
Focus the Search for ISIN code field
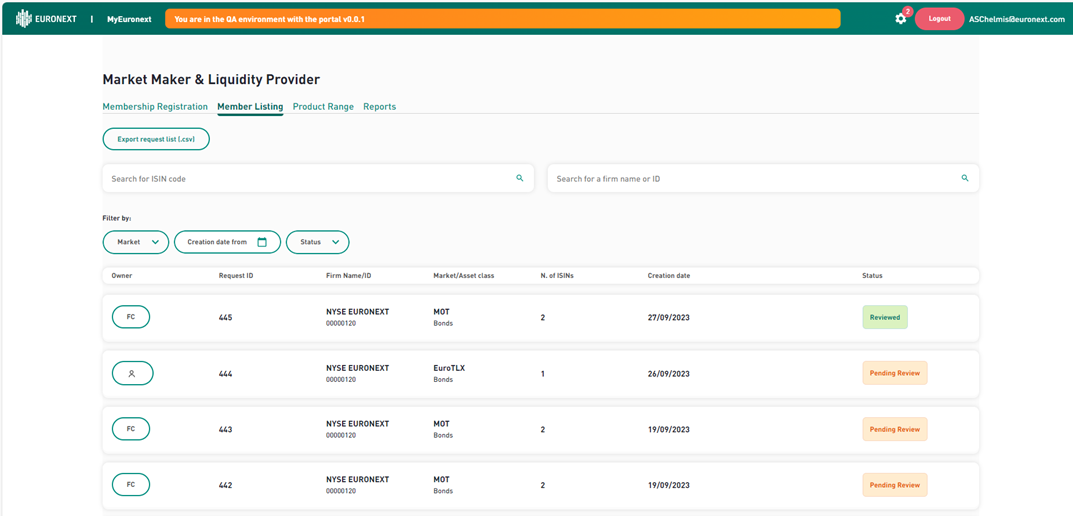click(318, 178)
